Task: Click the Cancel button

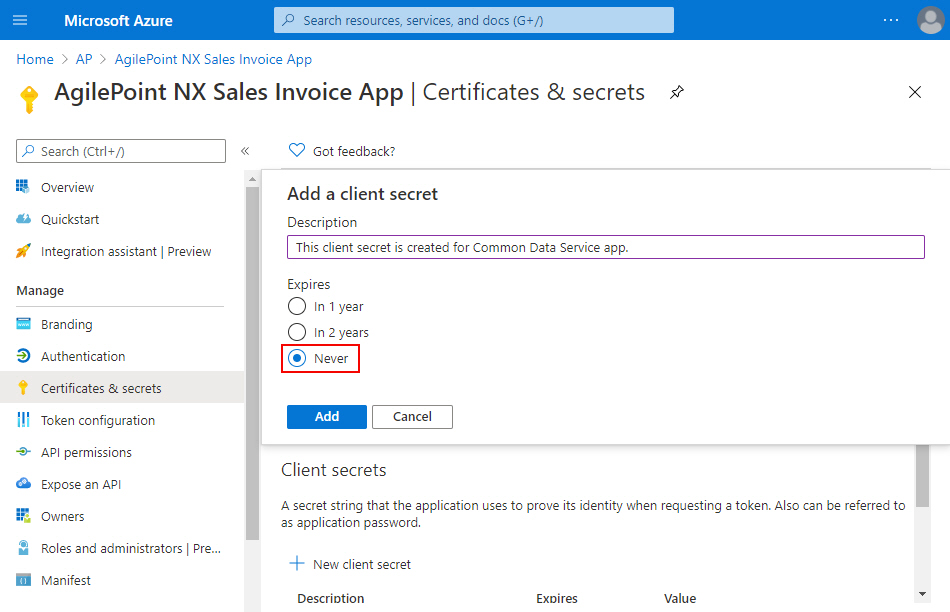Action: click(x=412, y=416)
